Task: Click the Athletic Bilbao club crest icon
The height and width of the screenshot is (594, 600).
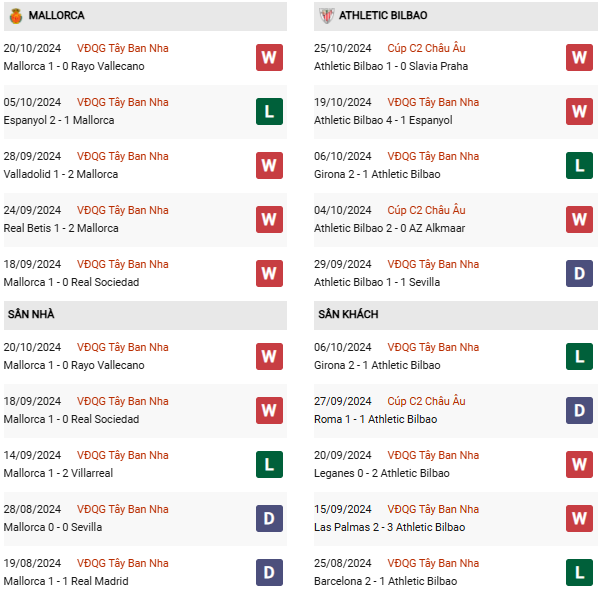Action: click(326, 16)
